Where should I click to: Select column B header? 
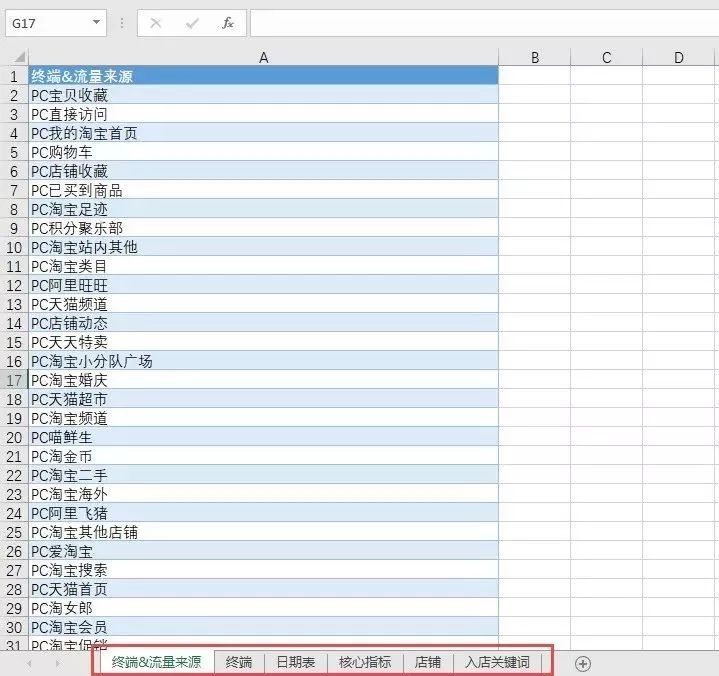pyautogui.click(x=535, y=57)
